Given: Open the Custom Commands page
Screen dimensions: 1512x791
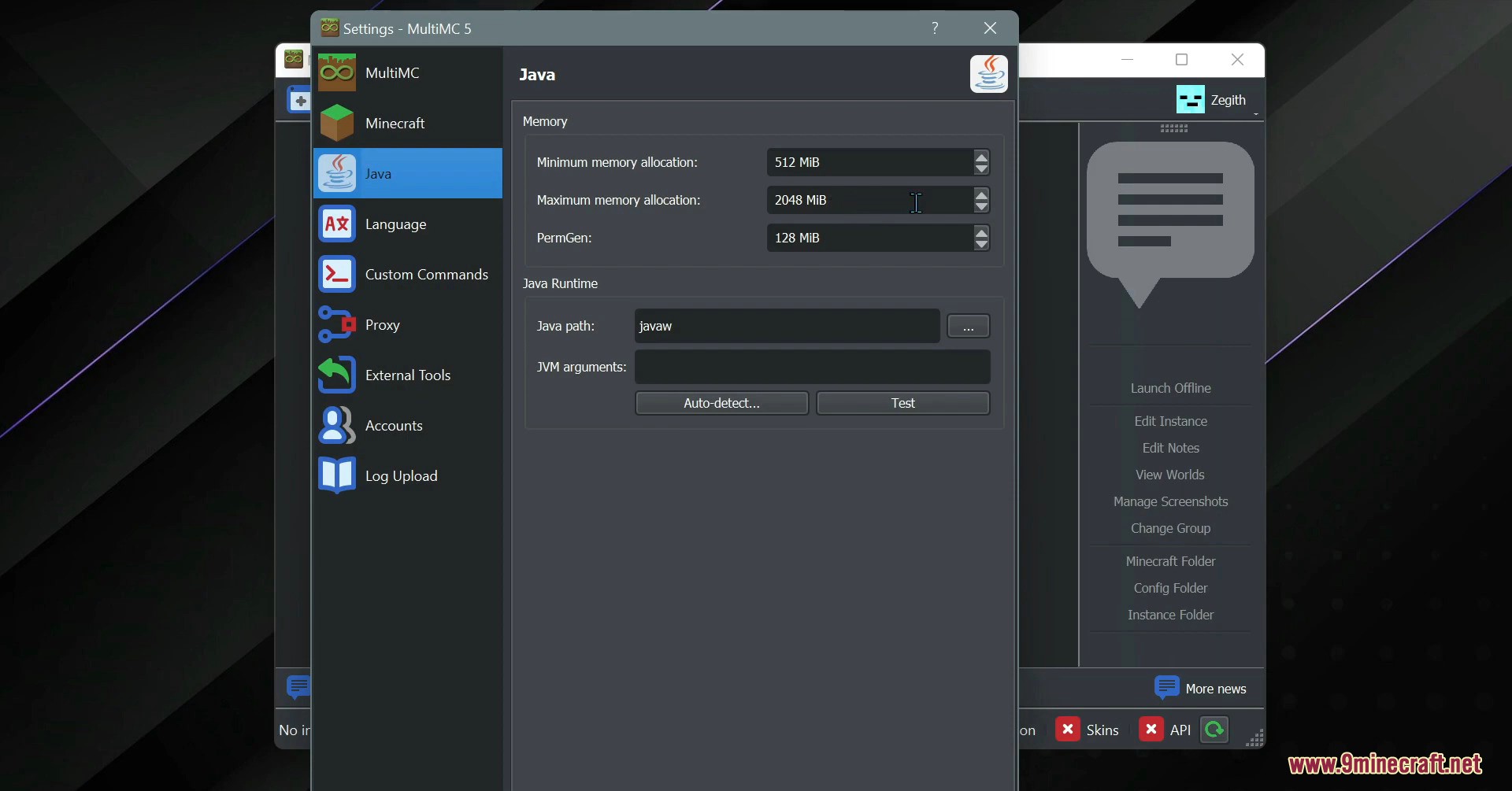Looking at the screenshot, I should [x=408, y=274].
